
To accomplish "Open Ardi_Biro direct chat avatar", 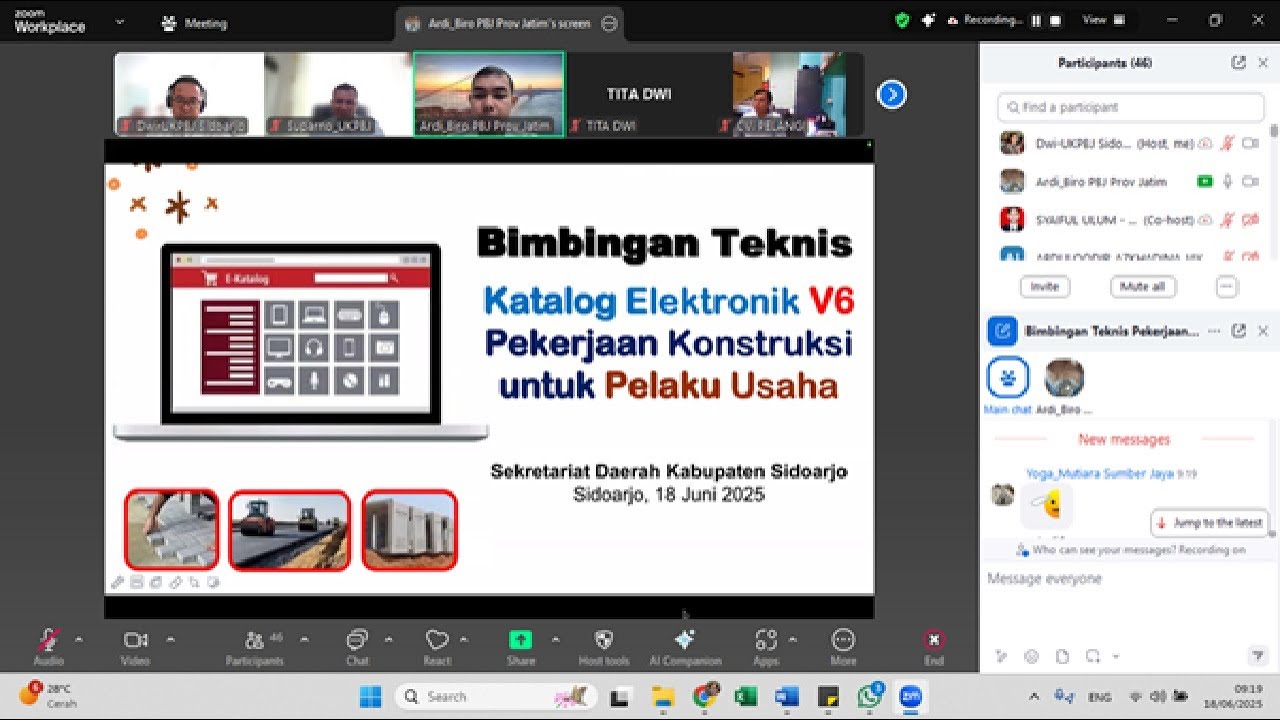I will tap(1064, 379).
